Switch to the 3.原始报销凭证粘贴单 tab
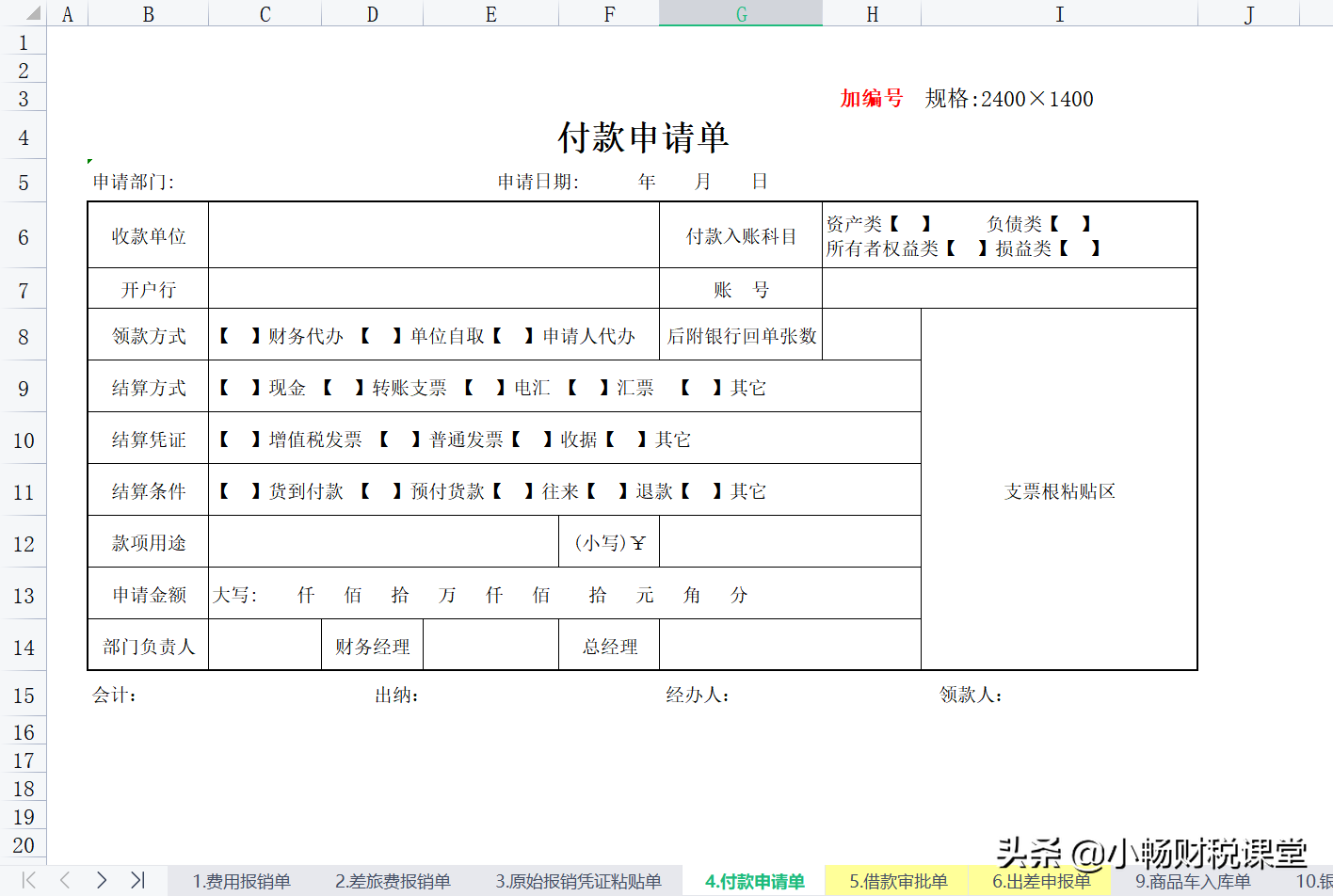The height and width of the screenshot is (896, 1333). point(577,882)
